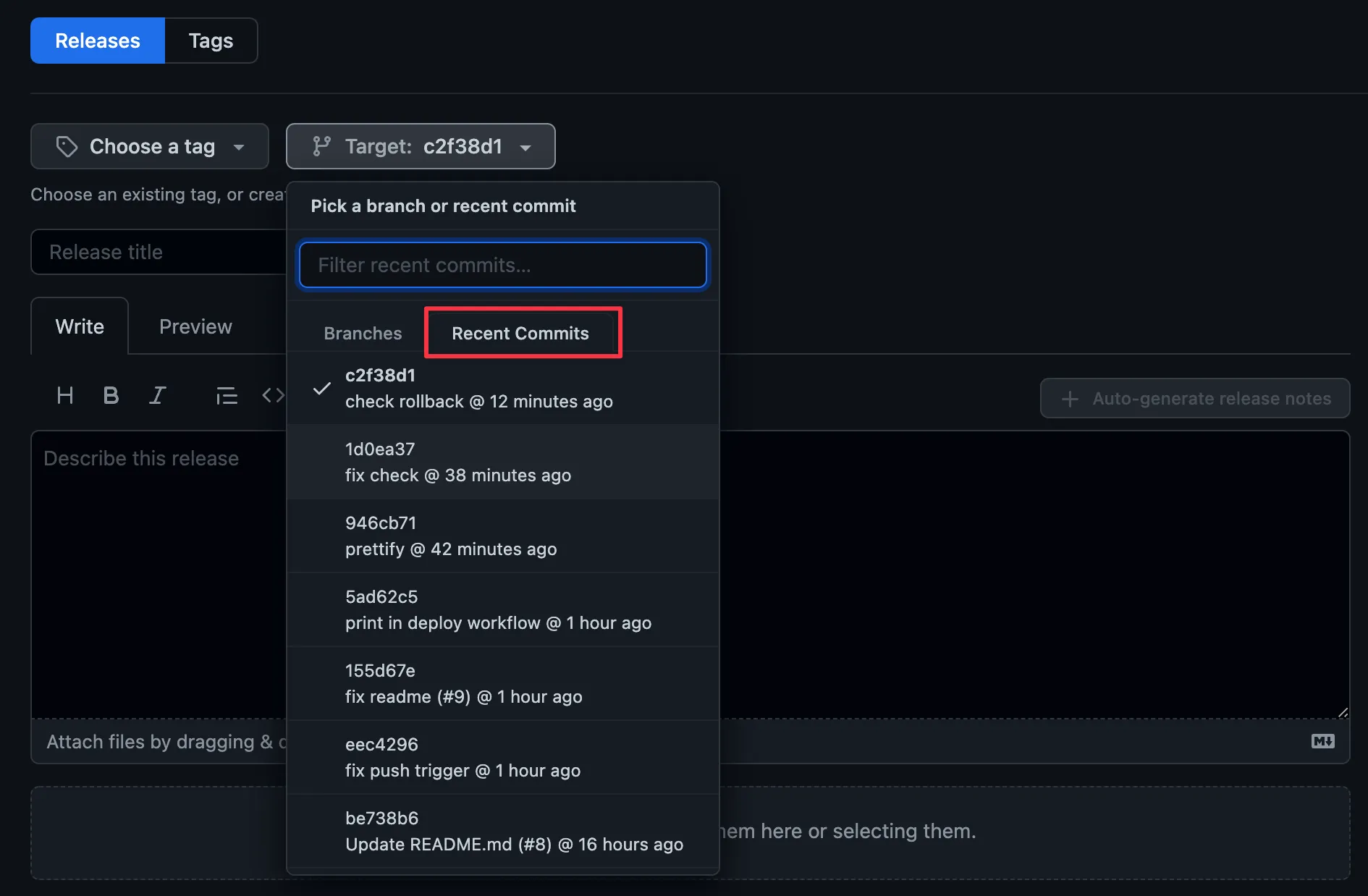Select the Heading formatting icon

pyautogui.click(x=64, y=395)
